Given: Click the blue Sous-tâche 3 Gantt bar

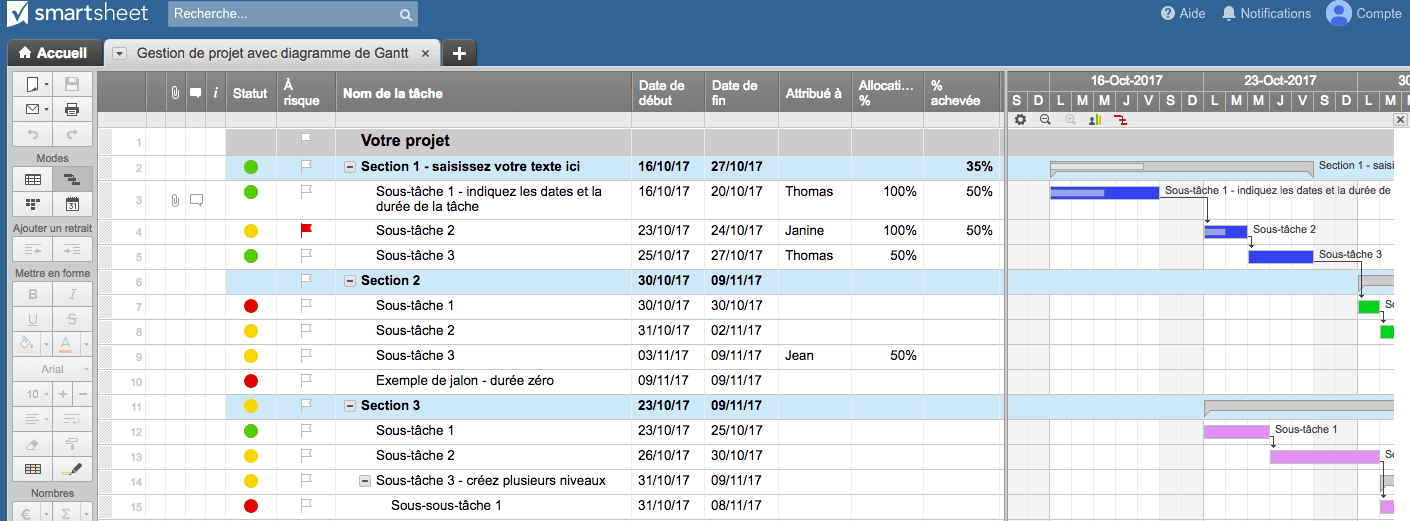Looking at the screenshot, I should click(x=1280, y=257).
